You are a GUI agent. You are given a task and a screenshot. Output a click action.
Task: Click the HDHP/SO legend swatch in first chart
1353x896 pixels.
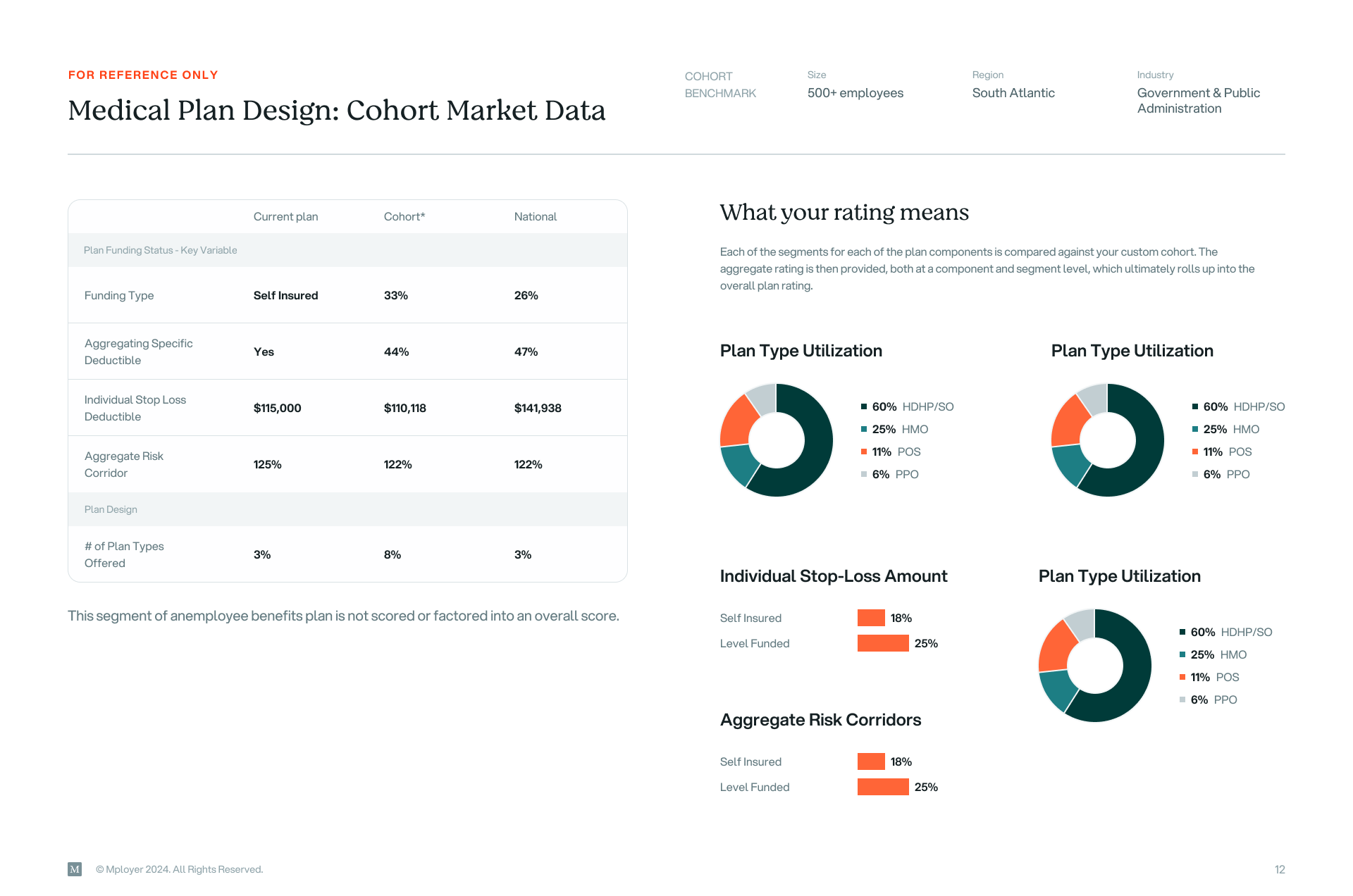[863, 406]
